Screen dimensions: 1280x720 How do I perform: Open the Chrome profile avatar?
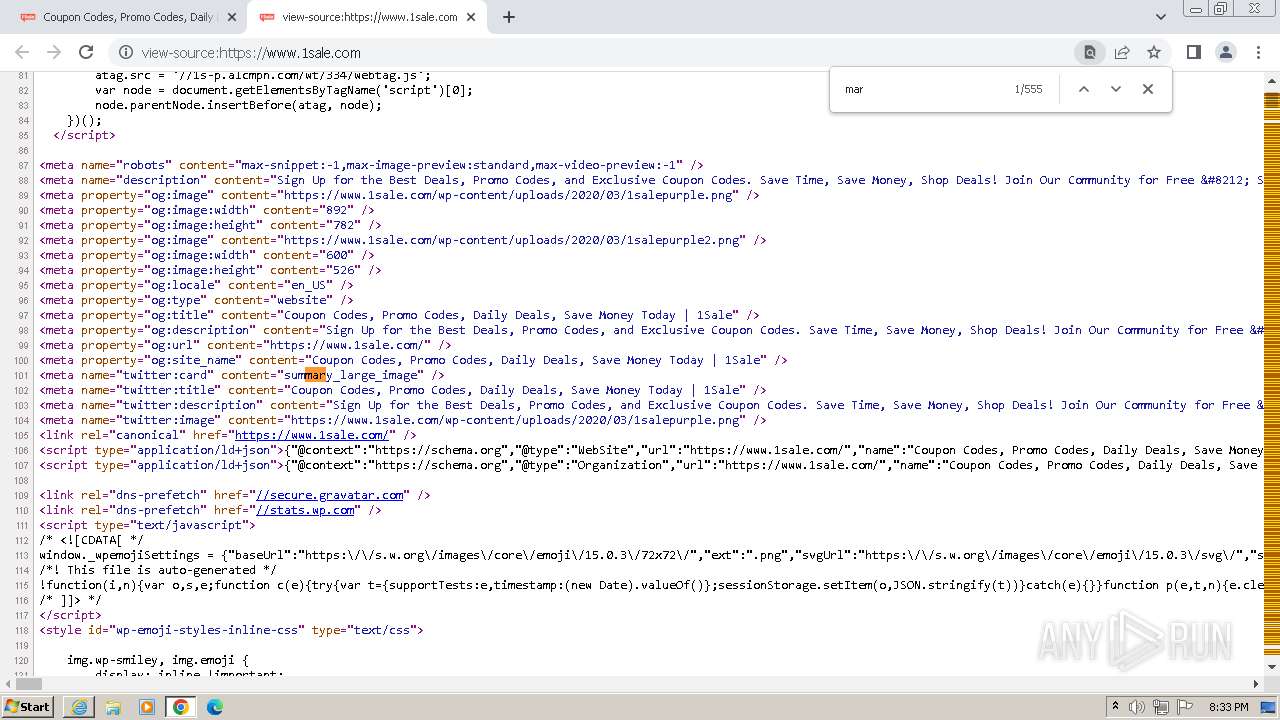click(1225, 52)
